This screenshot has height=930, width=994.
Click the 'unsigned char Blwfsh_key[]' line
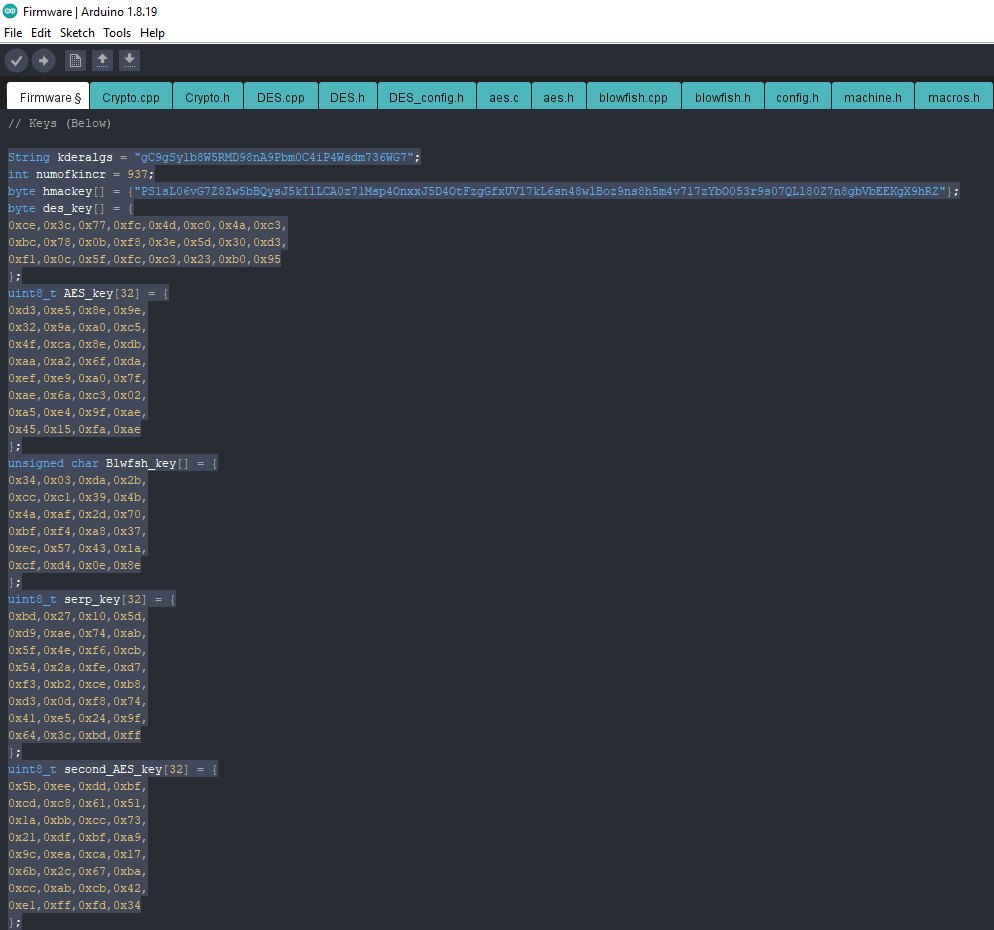pos(113,463)
